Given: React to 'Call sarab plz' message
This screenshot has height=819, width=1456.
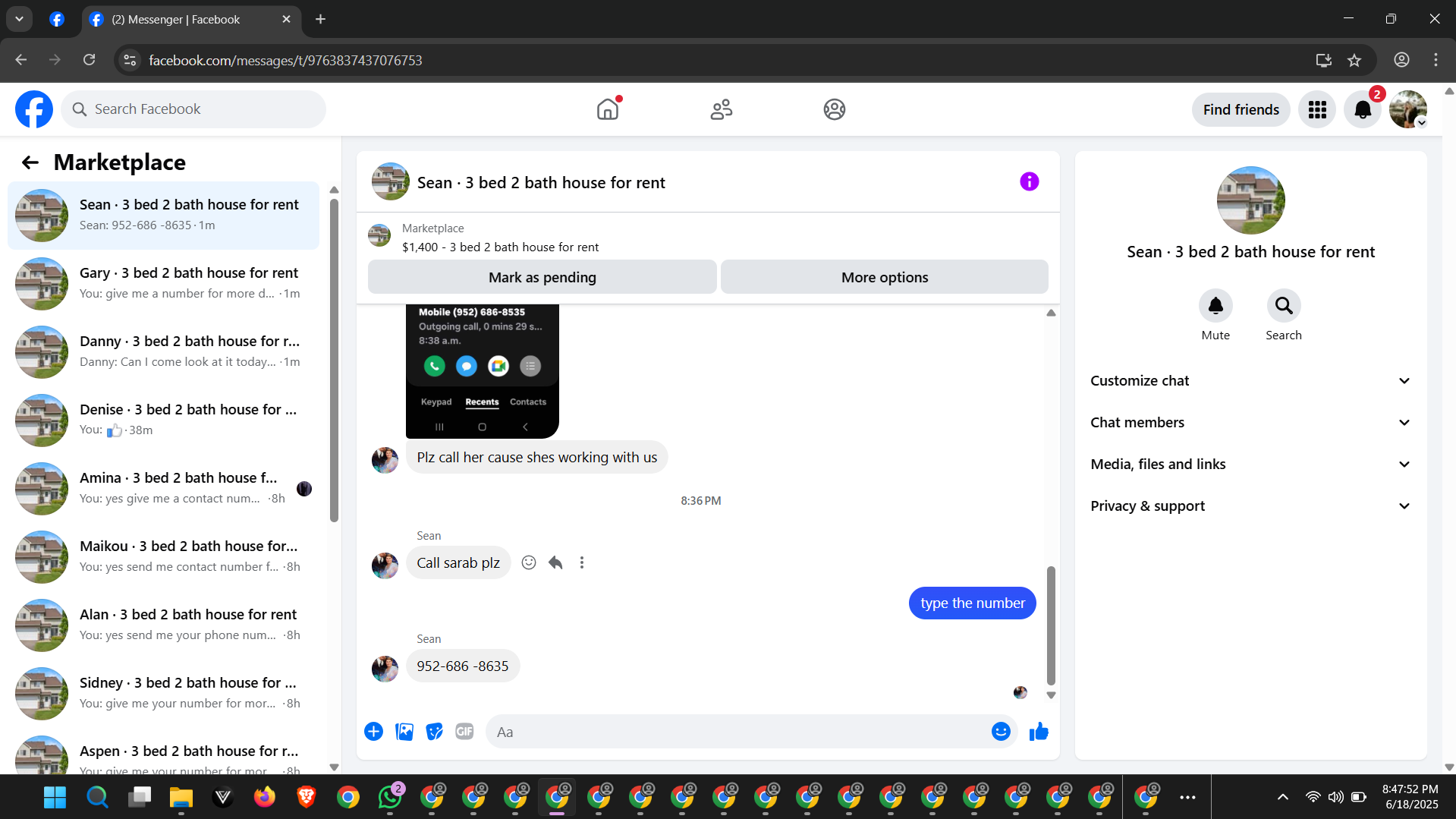Looking at the screenshot, I should (x=529, y=562).
